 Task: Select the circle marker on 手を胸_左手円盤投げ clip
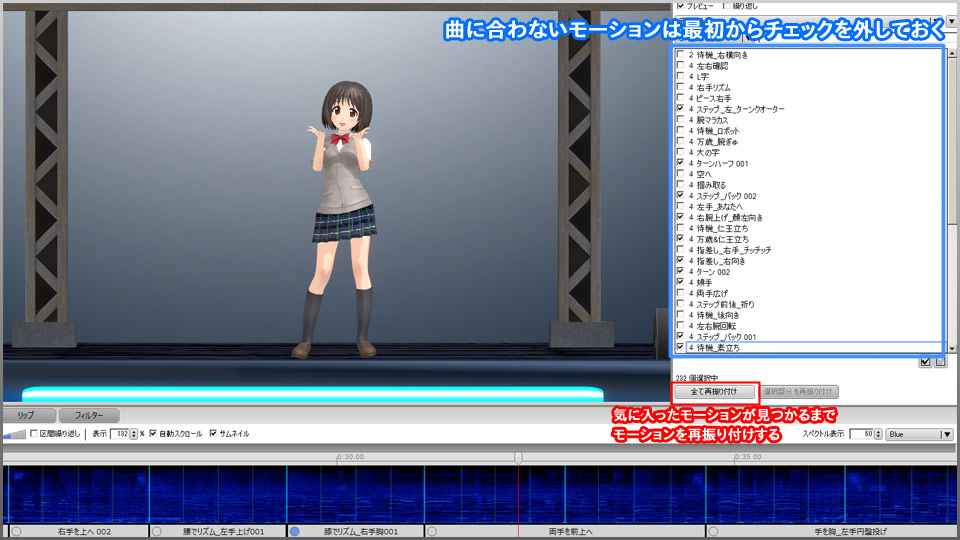point(714,532)
